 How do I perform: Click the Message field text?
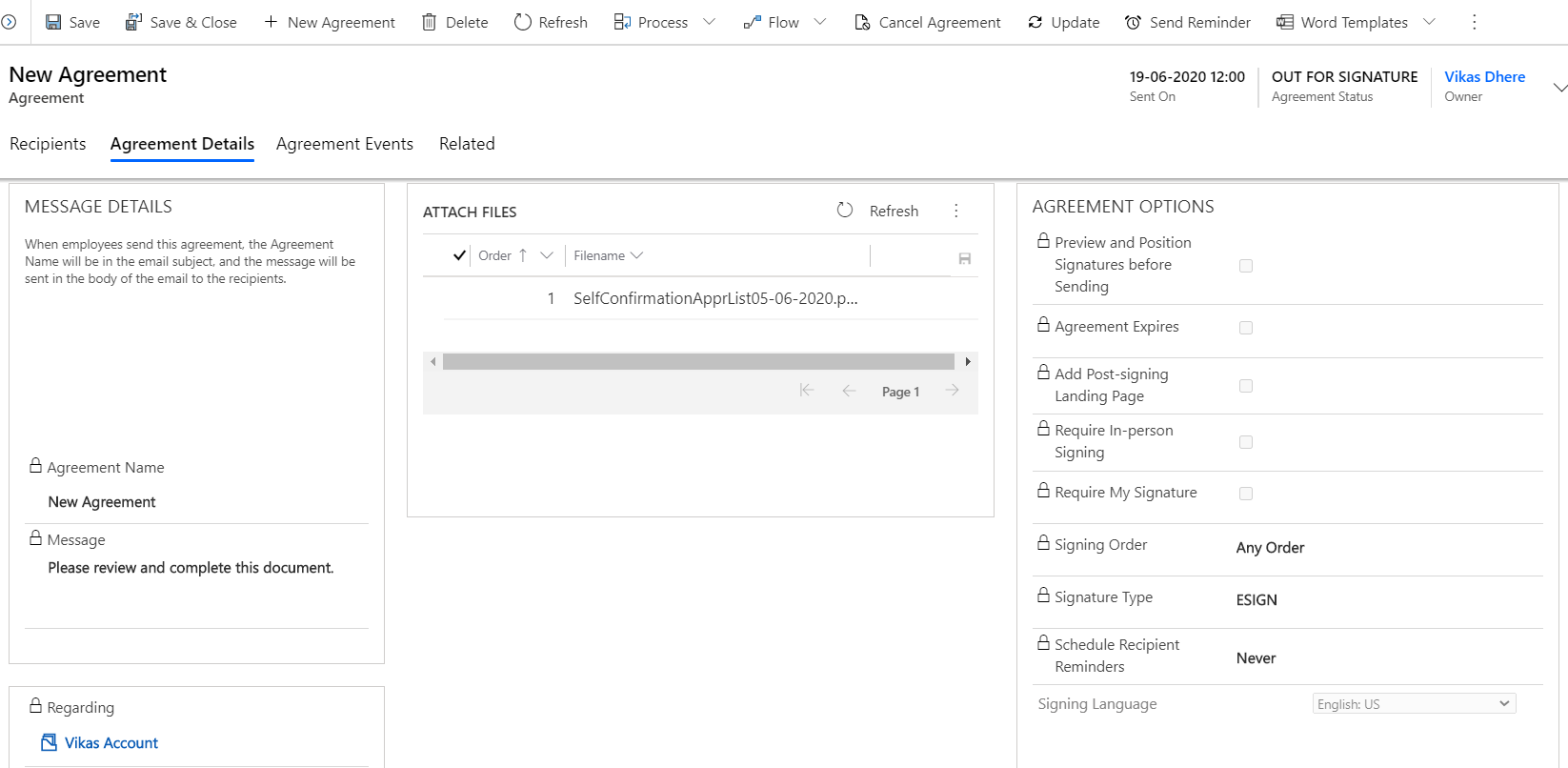191,568
